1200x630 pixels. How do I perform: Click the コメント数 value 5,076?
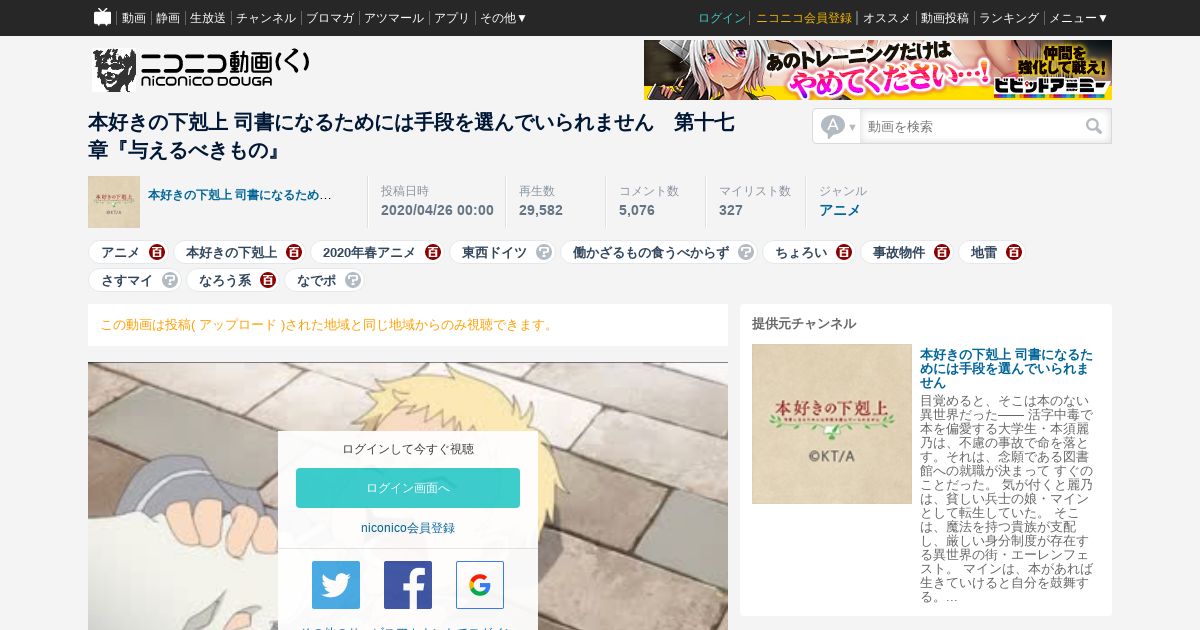637,210
